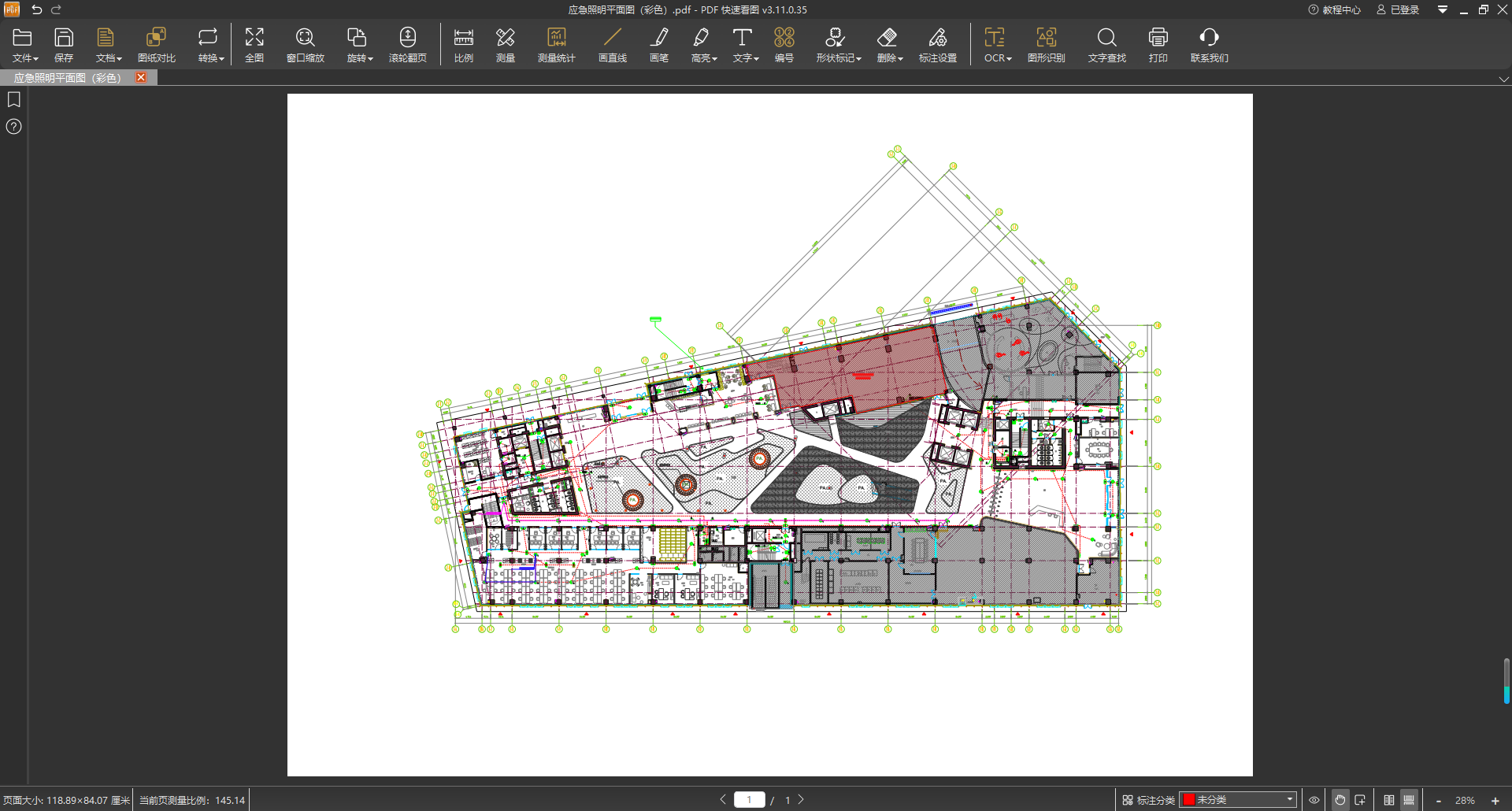The image size is (1512, 811).
Task: Open the 旋转 rotate dropdown
Action: point(359,45)
